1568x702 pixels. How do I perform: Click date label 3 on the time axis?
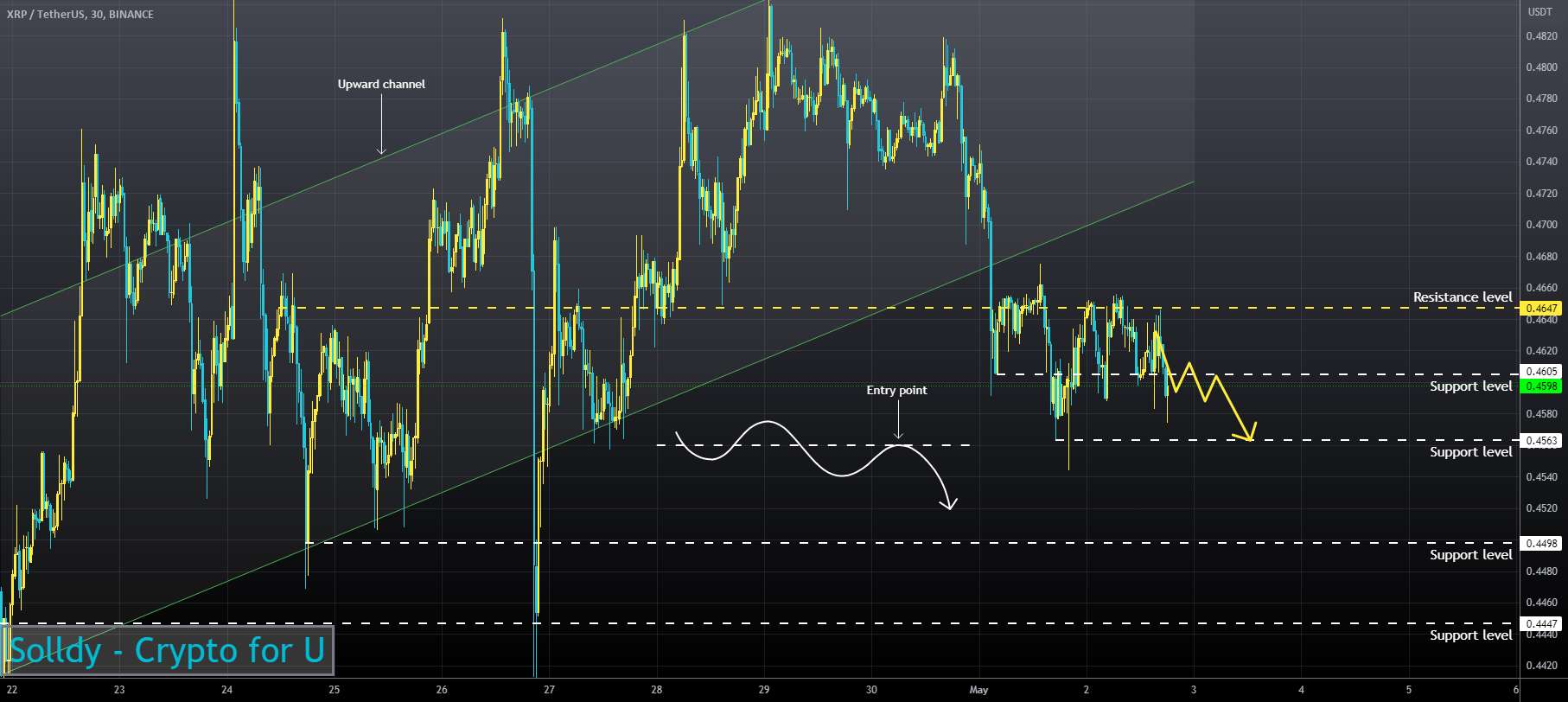tap(1194, 690)
